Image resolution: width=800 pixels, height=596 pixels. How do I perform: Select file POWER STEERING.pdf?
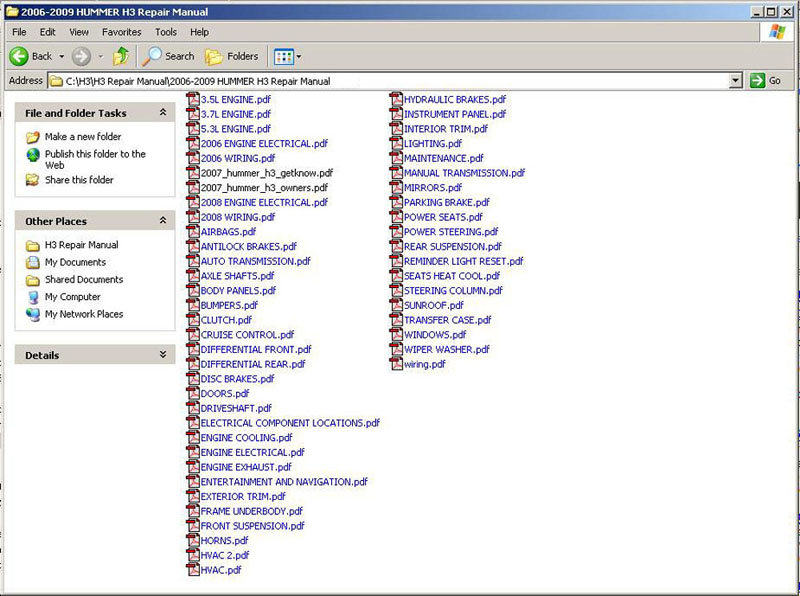pos(452,232)
